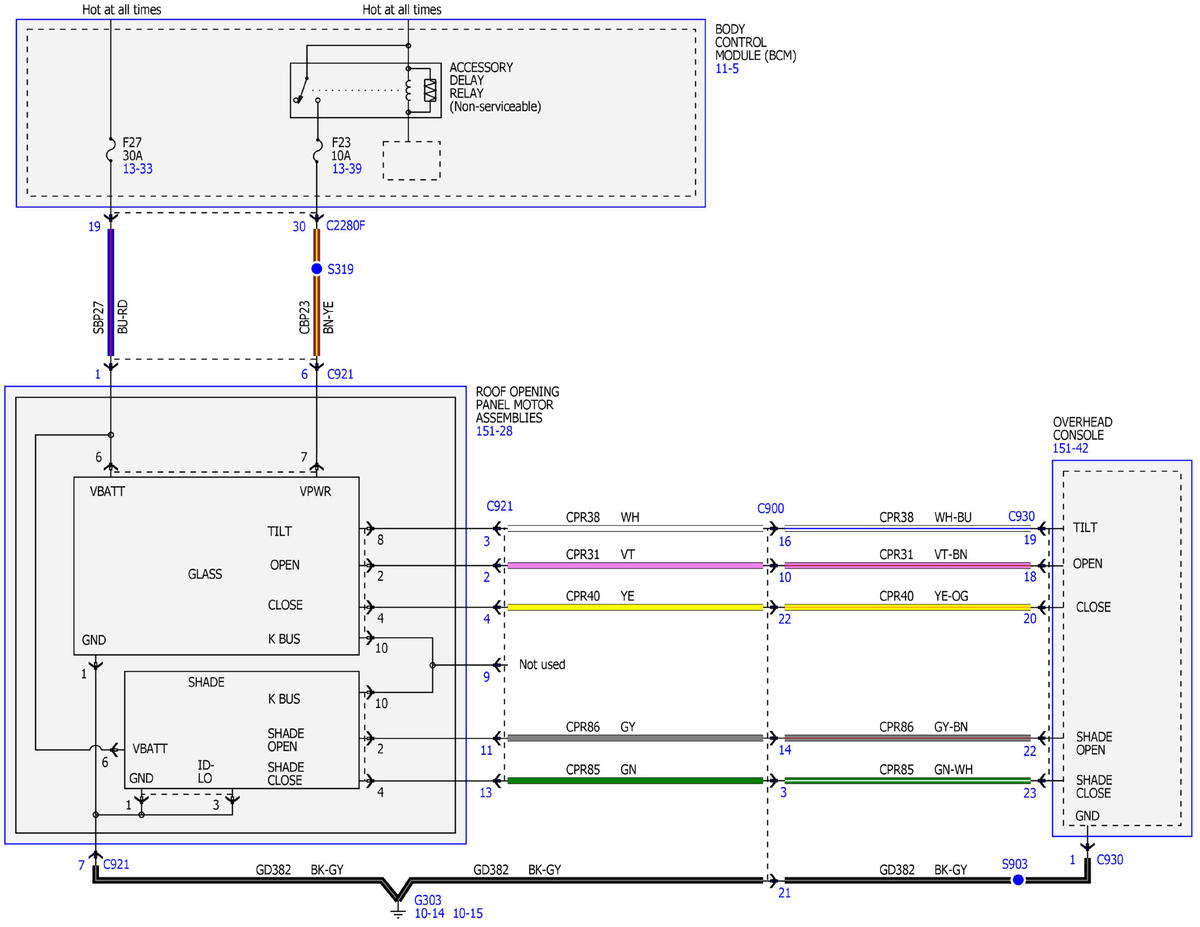Viewport: 1200px width, 927px height.
Task: Click the S319 splice dot
Action: (318, 269)
